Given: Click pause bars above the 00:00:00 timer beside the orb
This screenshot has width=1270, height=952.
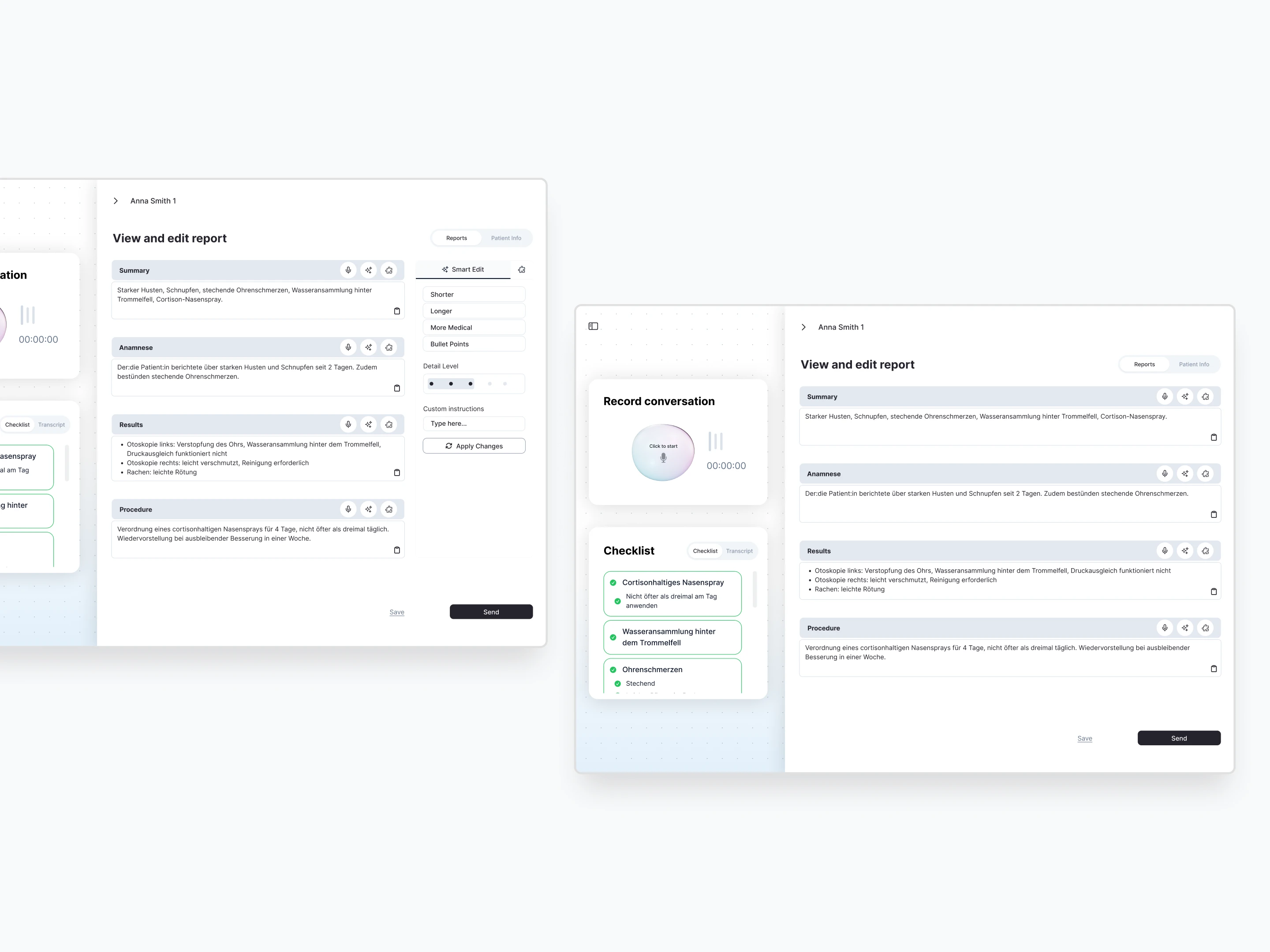Looking at the screenshot, I should click(715, 441).
